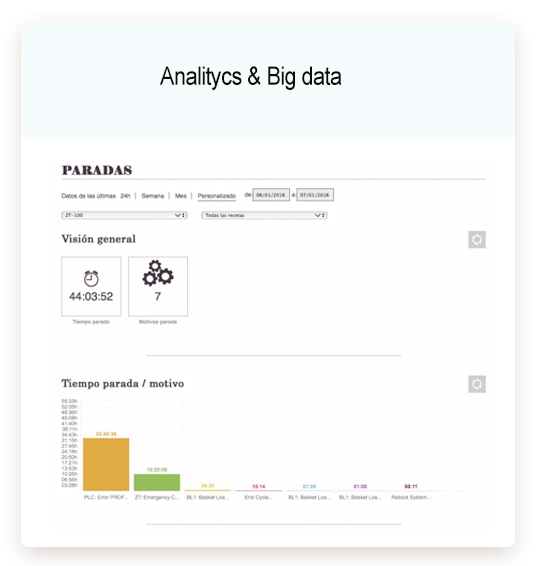The width and height of the screenshot is (541, 566).
Task: Open the Todas las recetas dropdown
Action: (x=264, y=215)
